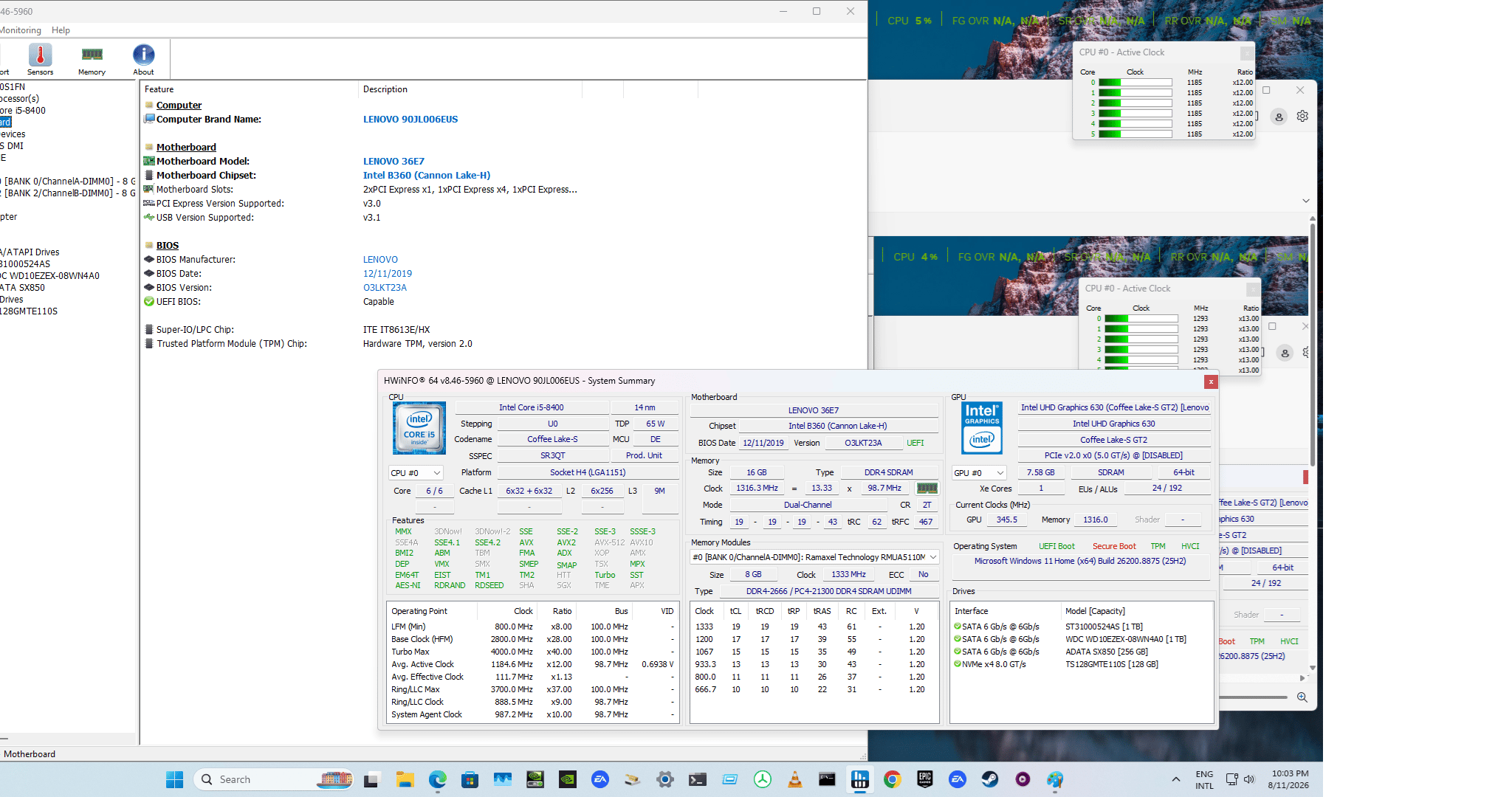Click the ST31000524AS drive row
Viewport: 1512px width, 797px height.
pos(1082,627)
